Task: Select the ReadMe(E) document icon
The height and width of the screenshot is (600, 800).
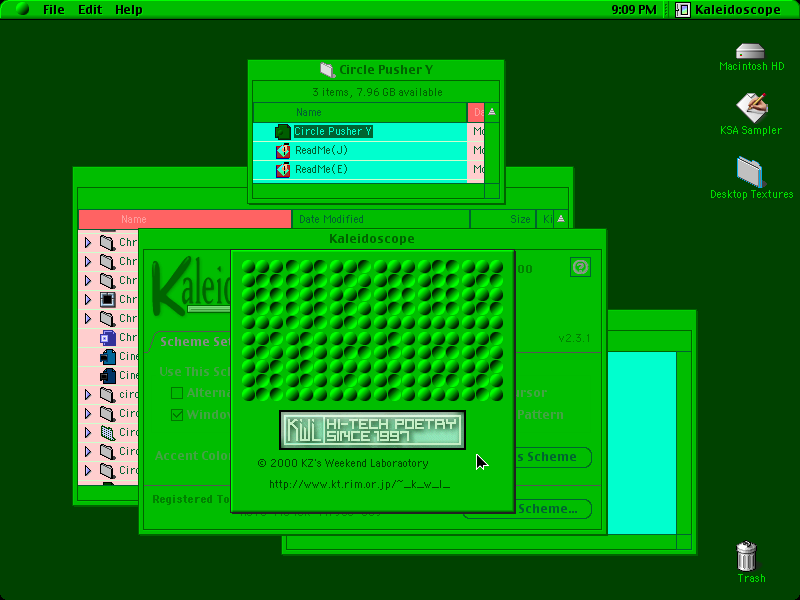Action: coord(283,170)
